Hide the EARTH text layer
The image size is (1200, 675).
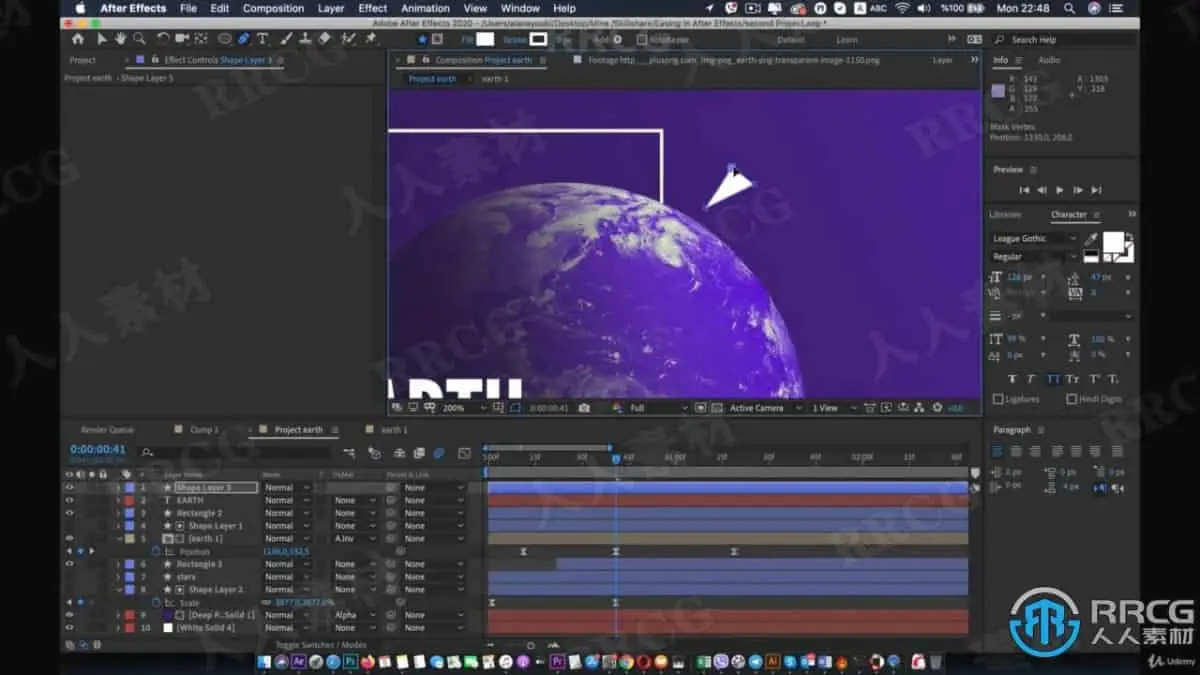point(69,500)
